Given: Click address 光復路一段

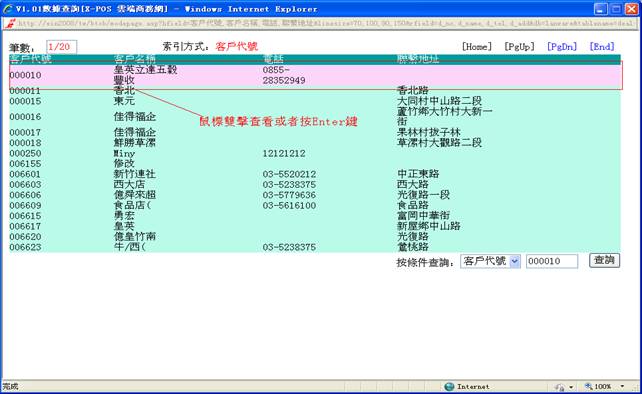Looking at the screenshot, I should [423, 195].
